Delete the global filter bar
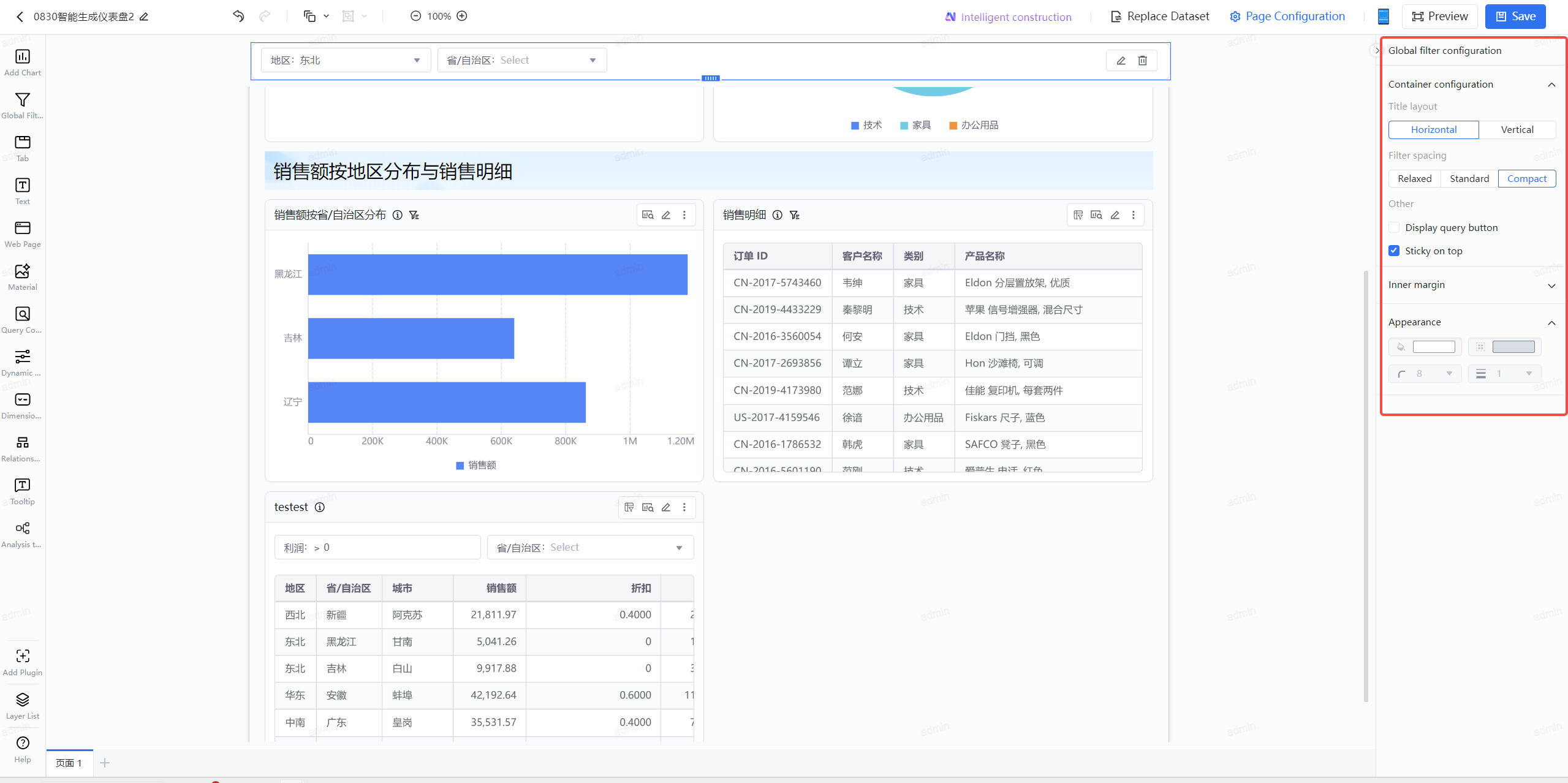The image size is (1568, 783). point(1142,60)
